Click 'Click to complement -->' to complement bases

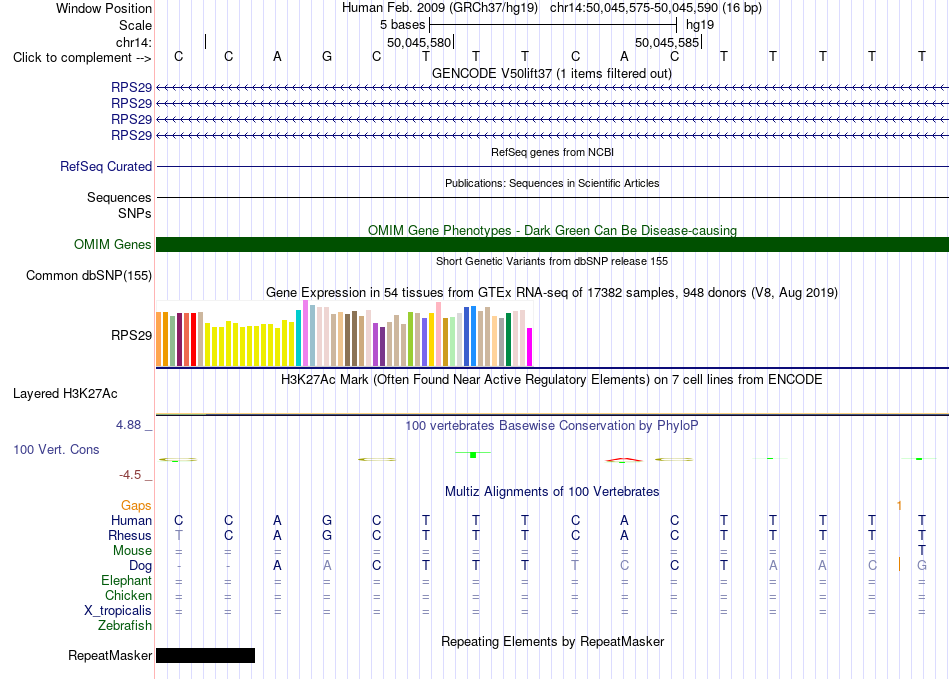click(82, 58)
